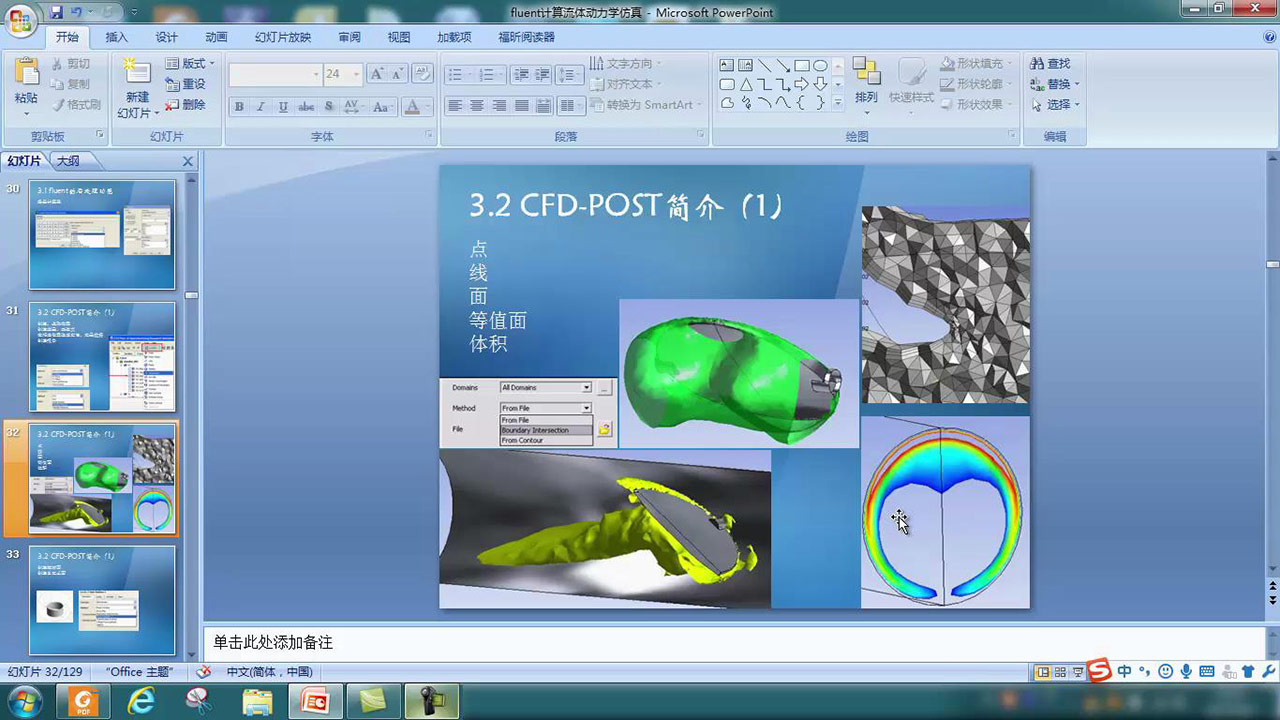Toggle text Shadow formatting
The height and width of the screenshot is (720, 1280).
tap(329, 107)
